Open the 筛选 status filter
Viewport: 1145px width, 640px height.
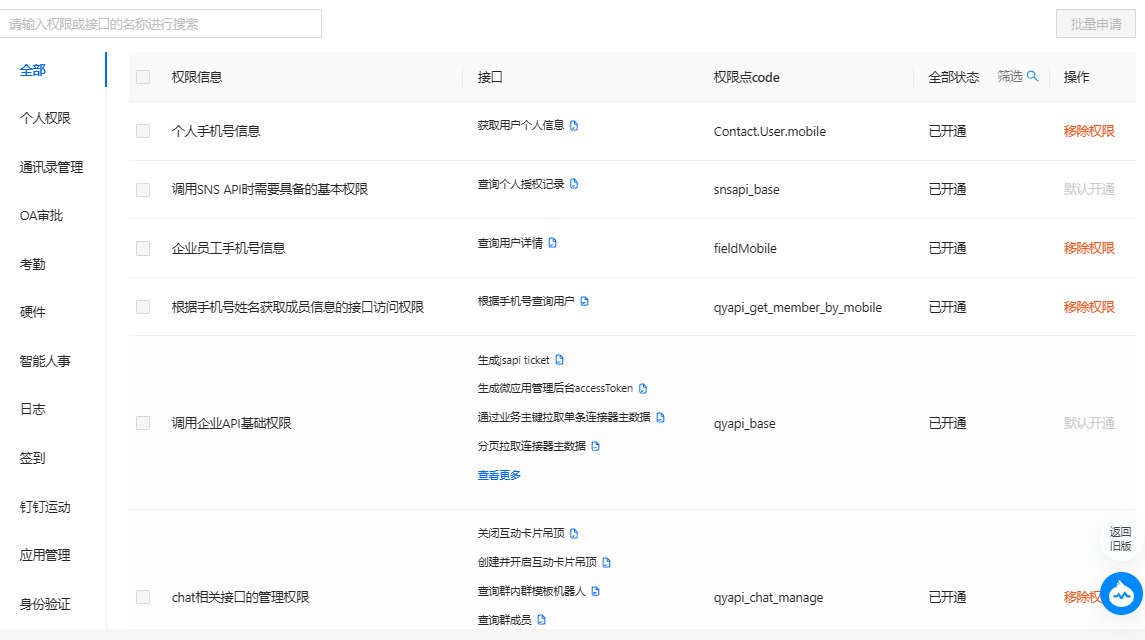[1017, 77]
